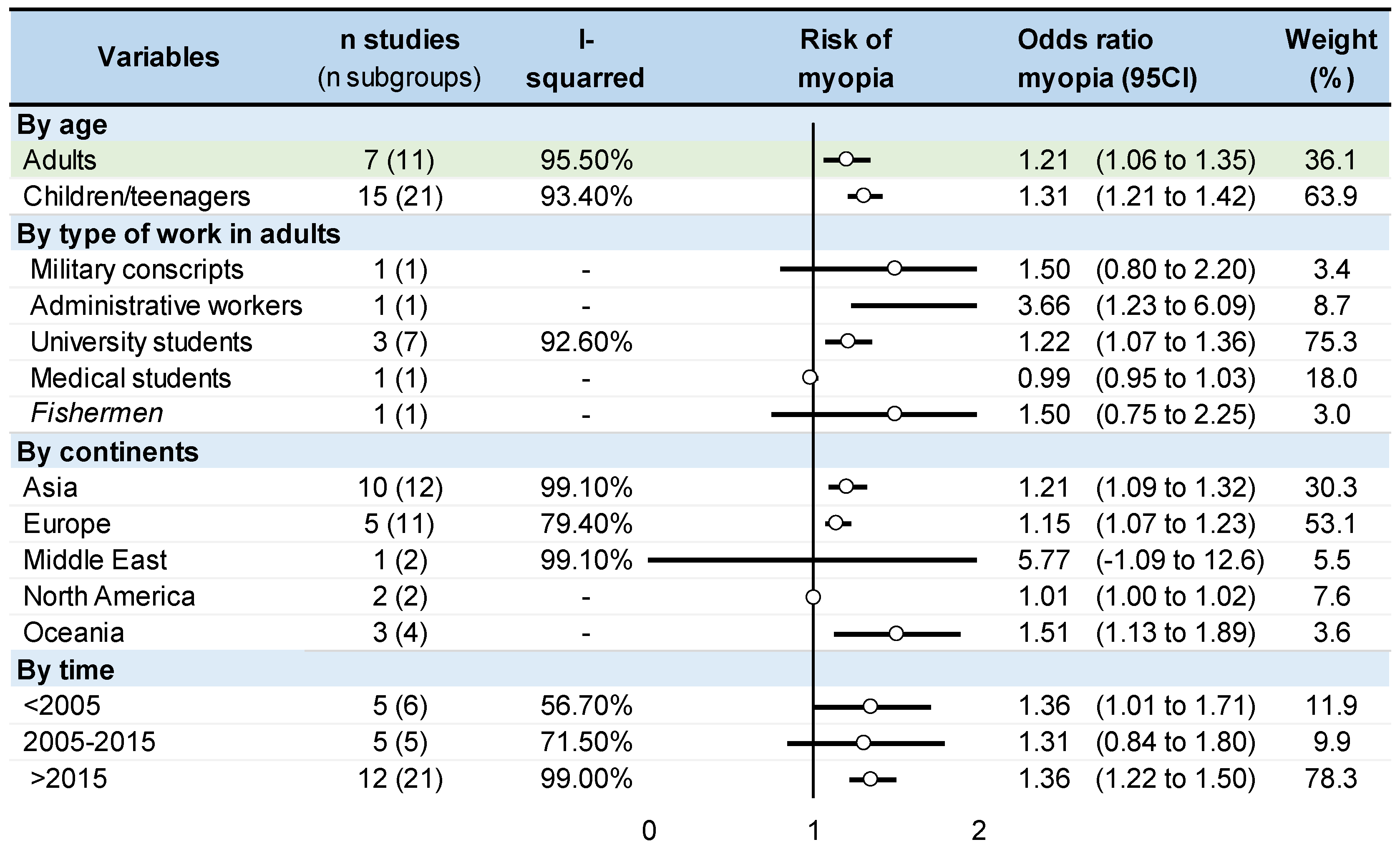
Task: Click the odds ratio value 5.77
Action: (x=1044, y=560)
